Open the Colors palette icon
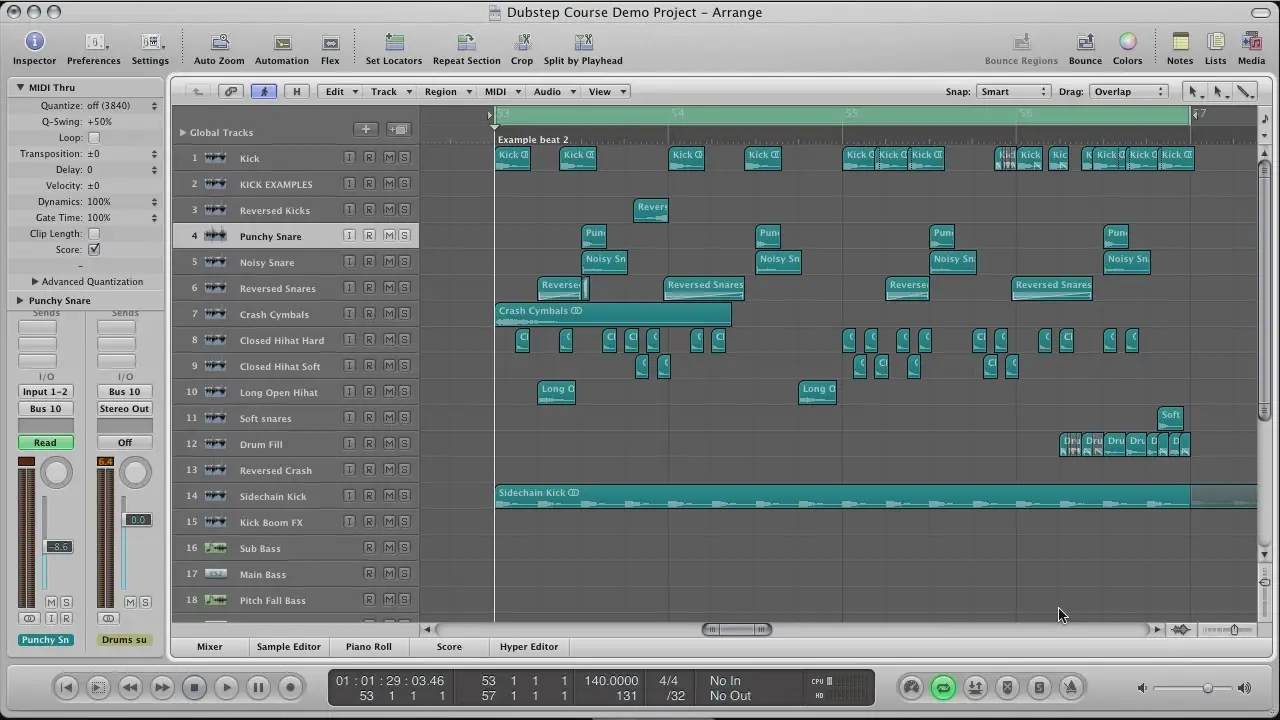 (1127, 42)
